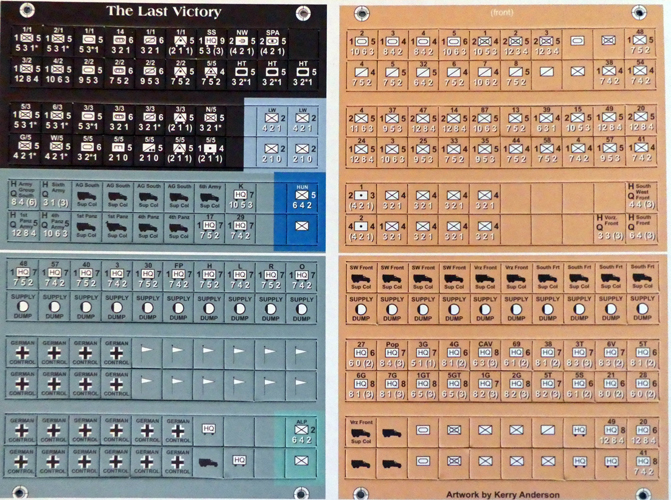Select the O HQ counter
The height and width of the screenshot is (500, 671).
point(302,275)
